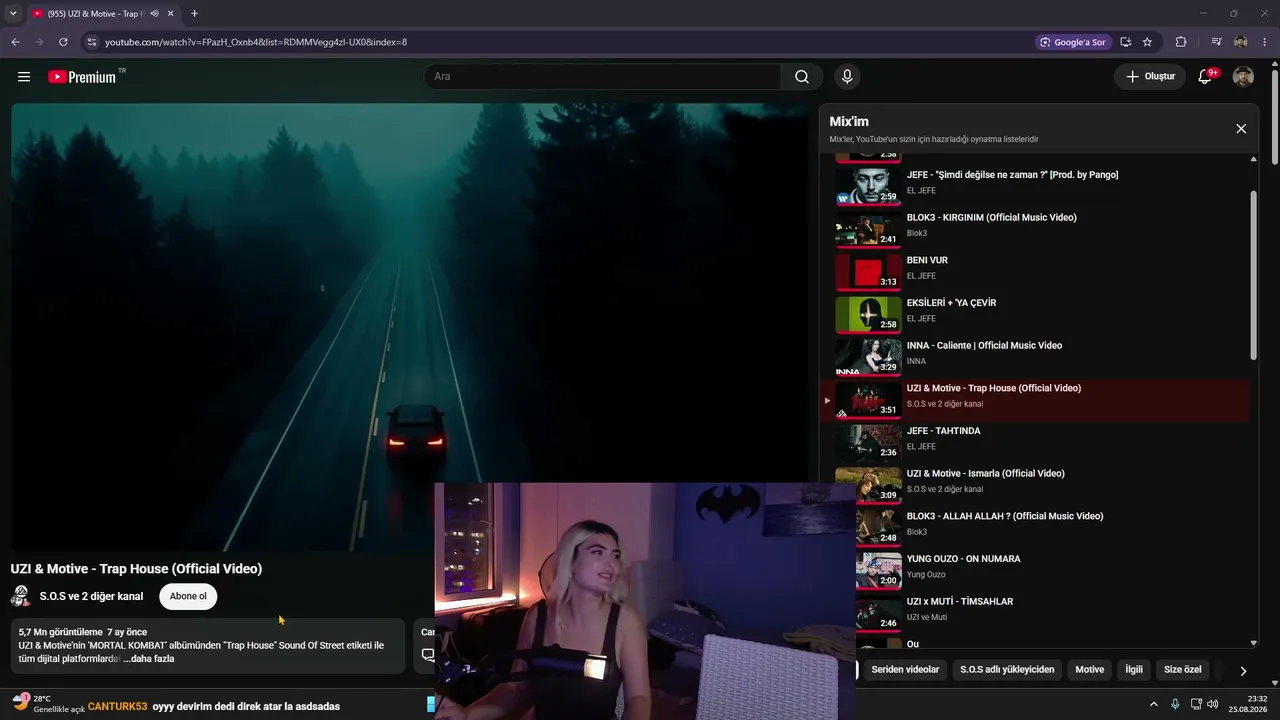Show hidden system tray icons
The image size is (1280, 720).
coord(1153,704)
